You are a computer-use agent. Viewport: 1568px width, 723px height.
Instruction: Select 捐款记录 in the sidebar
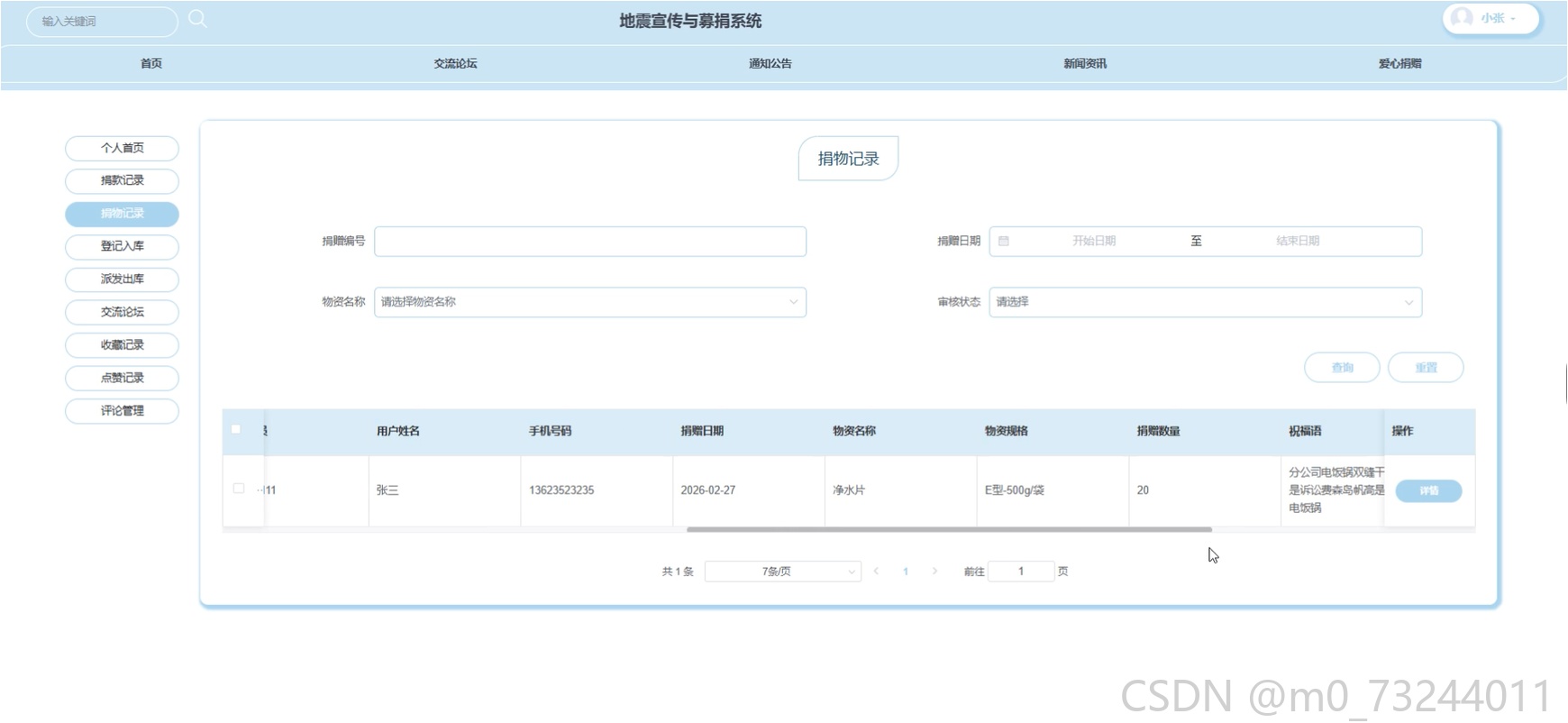tap(122, 180)
